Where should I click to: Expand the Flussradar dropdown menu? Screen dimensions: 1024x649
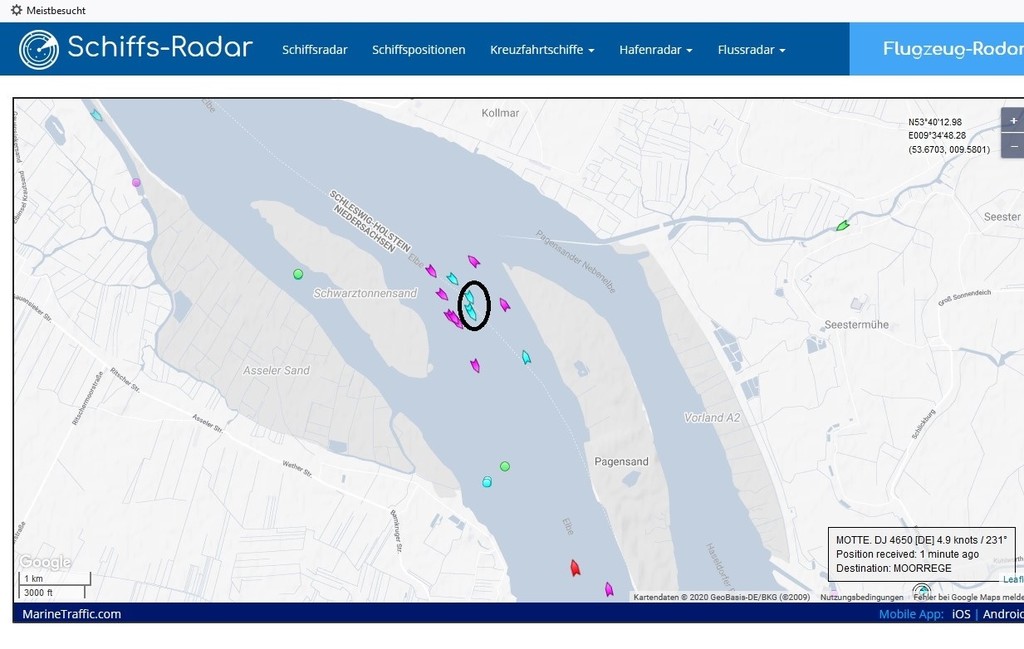(x=751, y=50)
